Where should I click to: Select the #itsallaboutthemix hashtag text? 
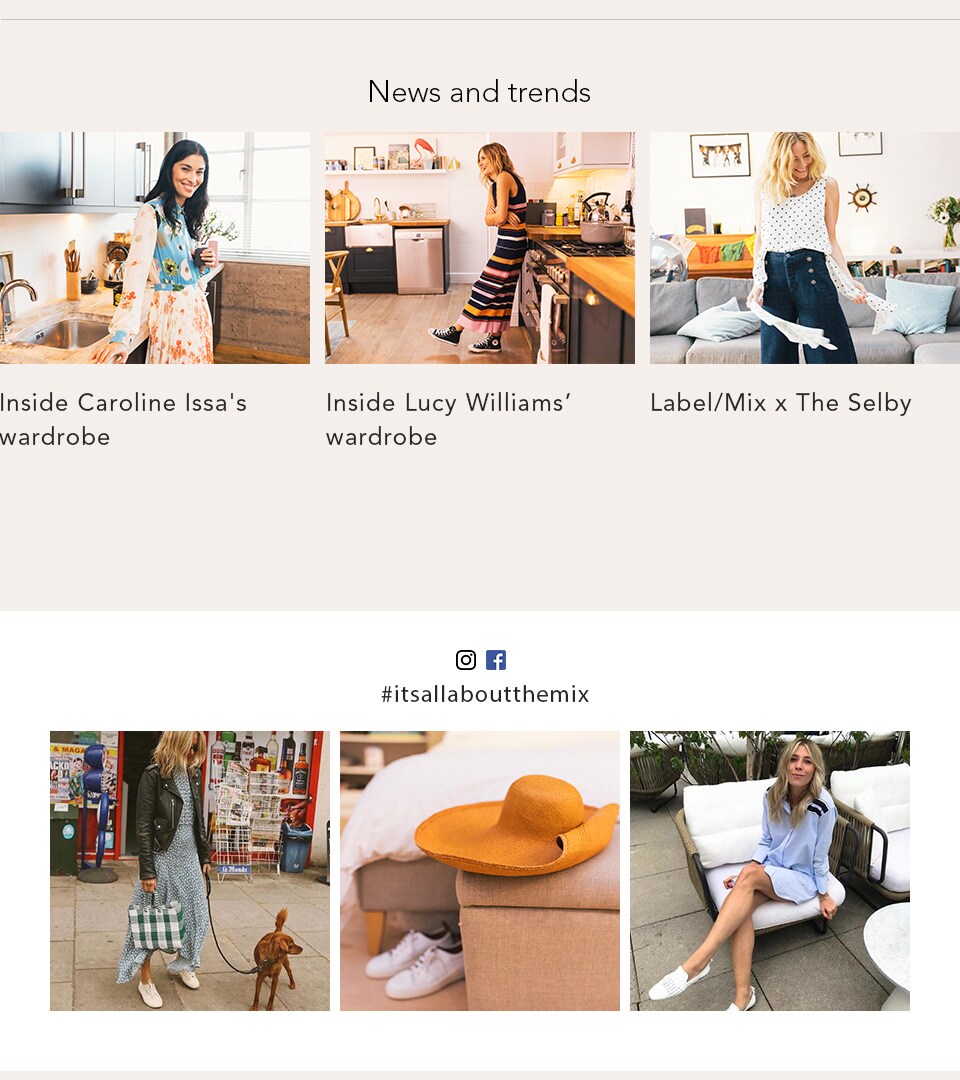[486, 694]
